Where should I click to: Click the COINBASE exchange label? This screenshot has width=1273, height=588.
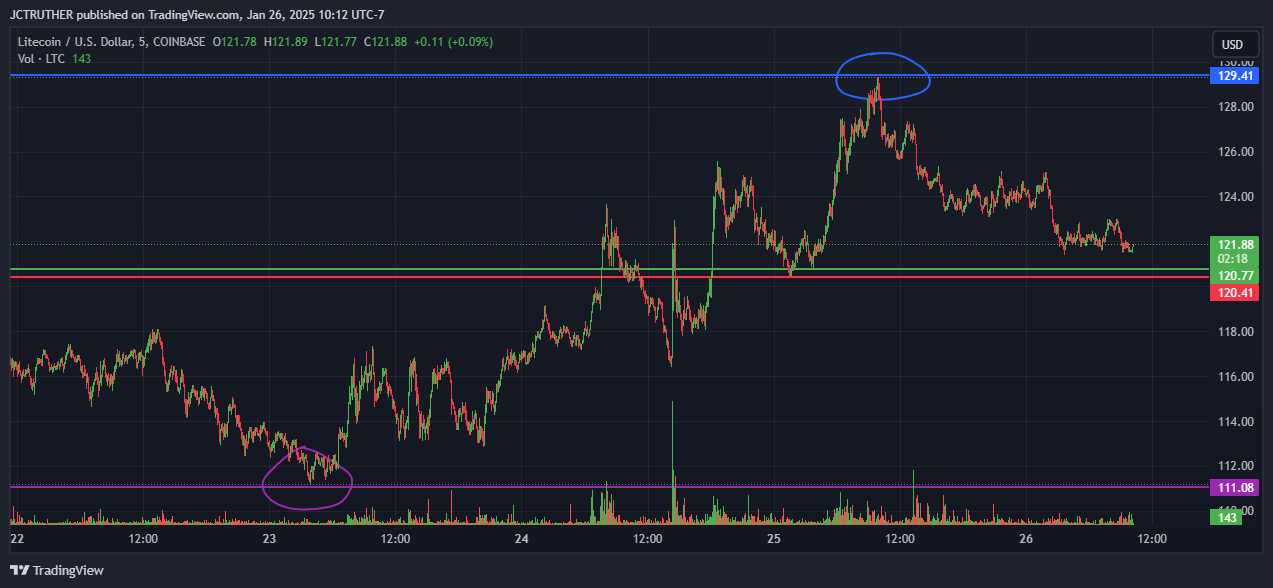[x=178, y=42]
